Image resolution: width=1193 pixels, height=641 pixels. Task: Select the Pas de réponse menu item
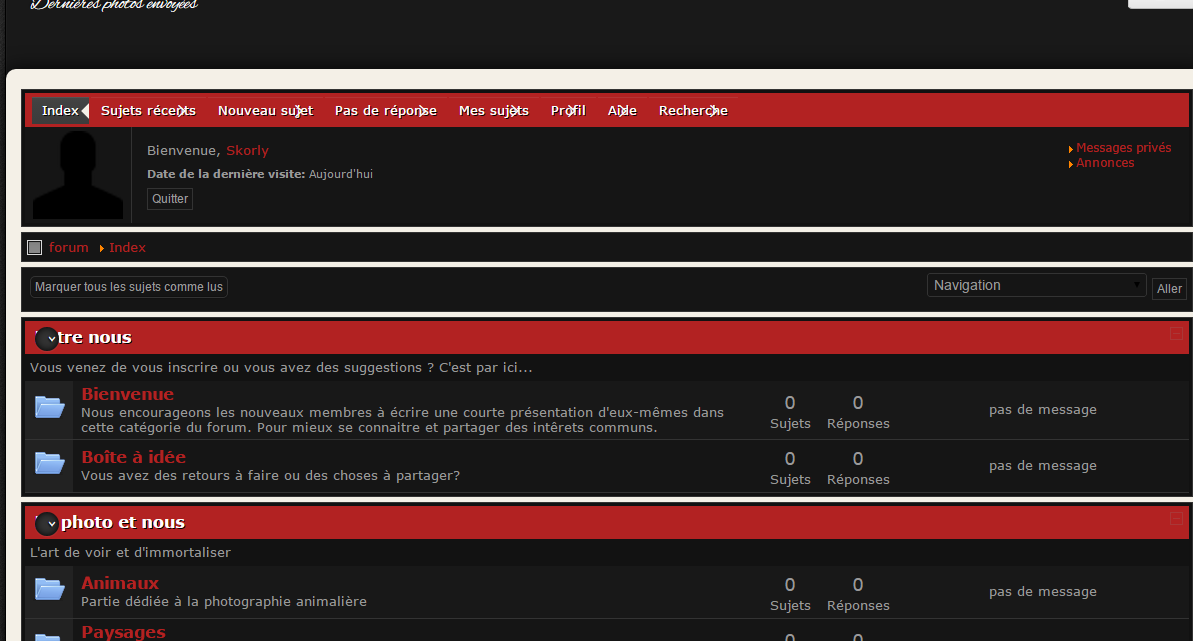[385, 111]
